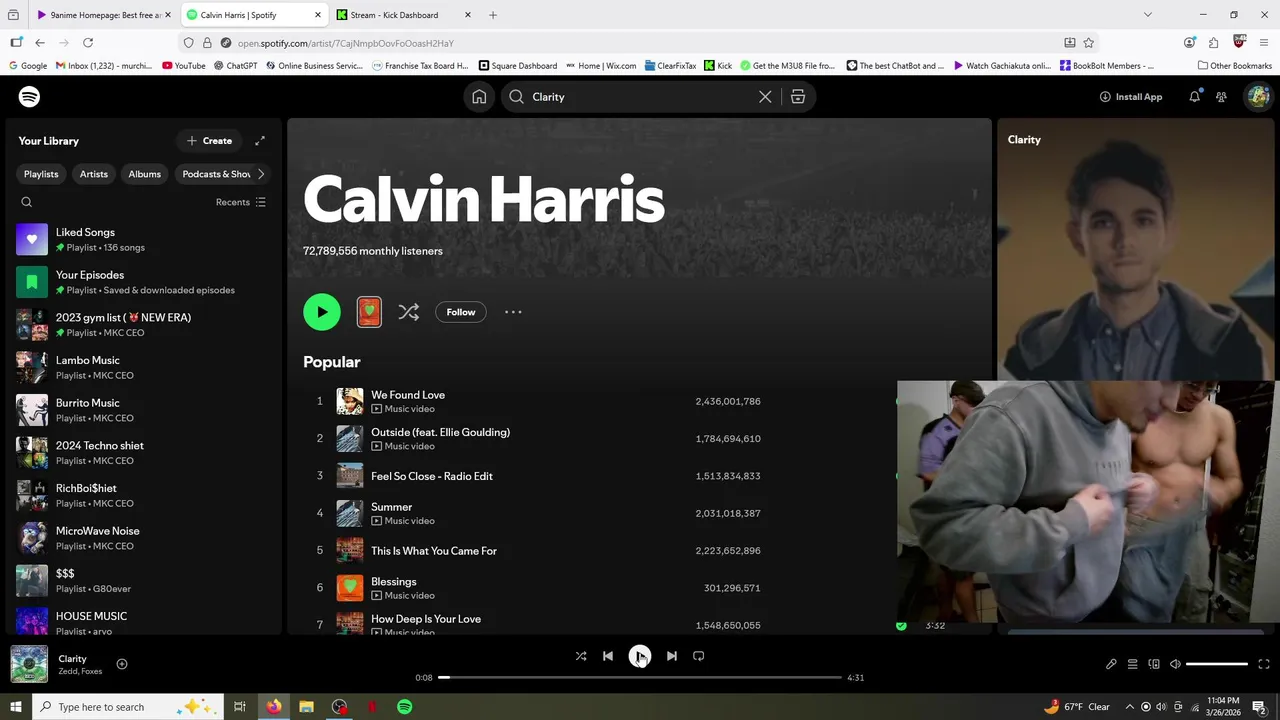
Task: Open Windows Start menu
Action: click(x=16, y=707)
